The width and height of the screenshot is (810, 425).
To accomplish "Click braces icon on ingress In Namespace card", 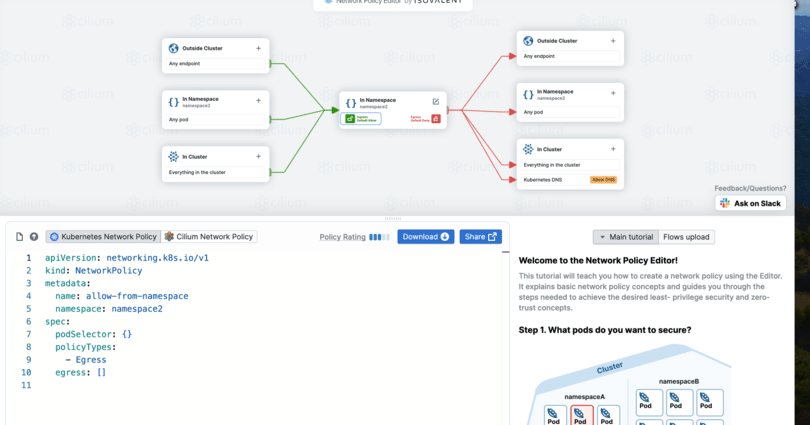I will pyautogui.click(x=174, y=102).
